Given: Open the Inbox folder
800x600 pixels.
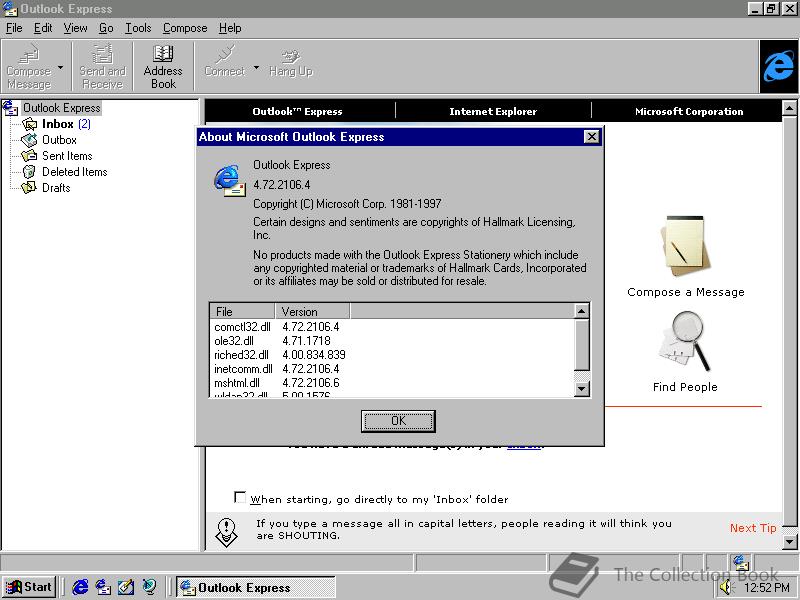Looking at the screenshot, I should [58, 124].
